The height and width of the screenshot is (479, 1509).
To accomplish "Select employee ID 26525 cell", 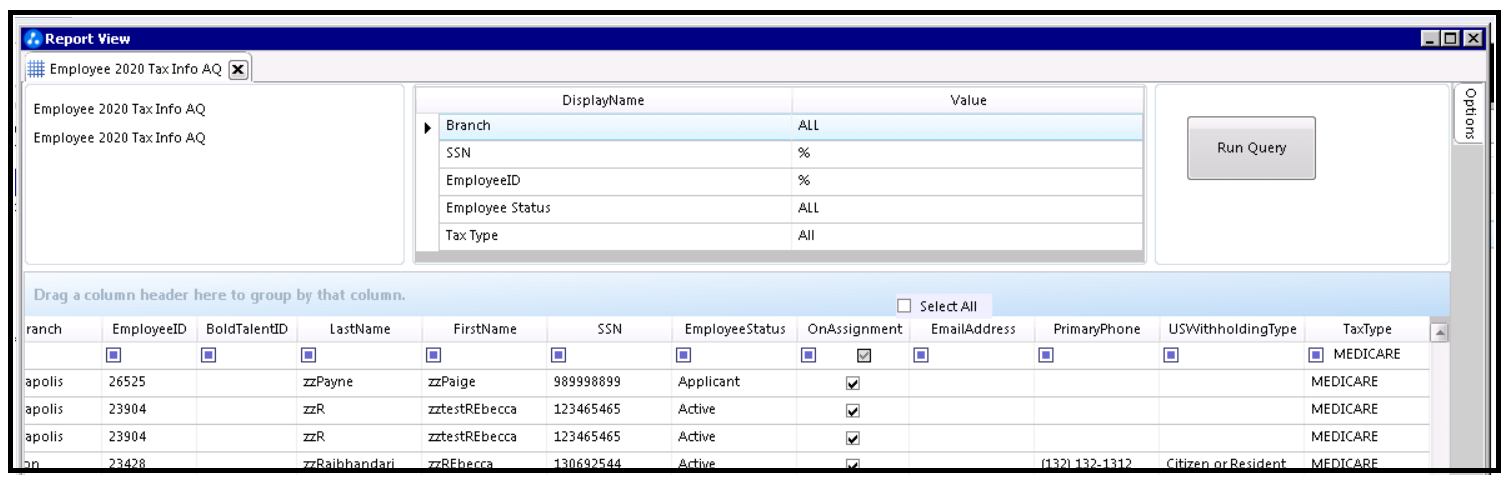I will (149, 382).
